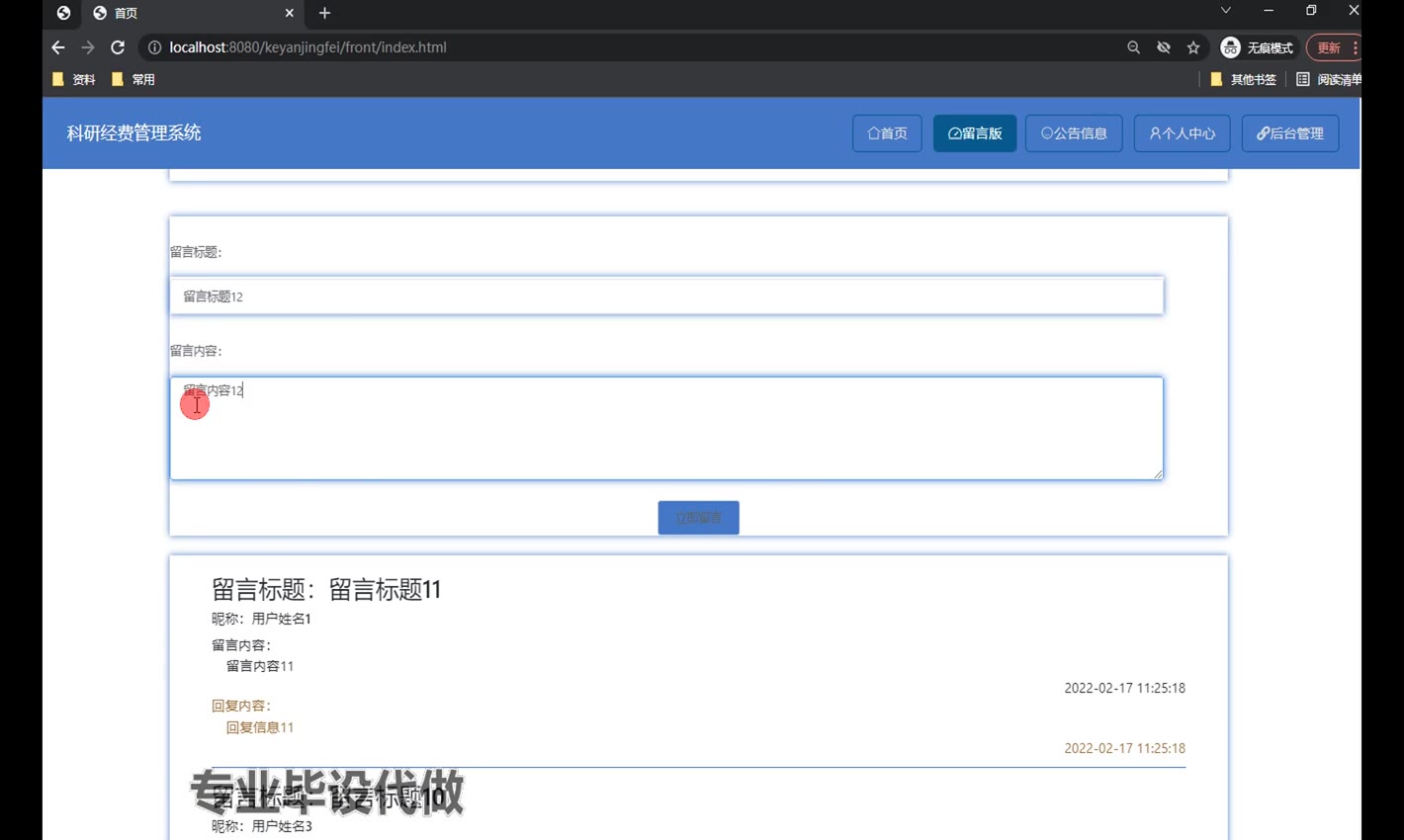Open the 公告信息 navigation tab
The image size is (1404, 840).
pos(1073,133)
